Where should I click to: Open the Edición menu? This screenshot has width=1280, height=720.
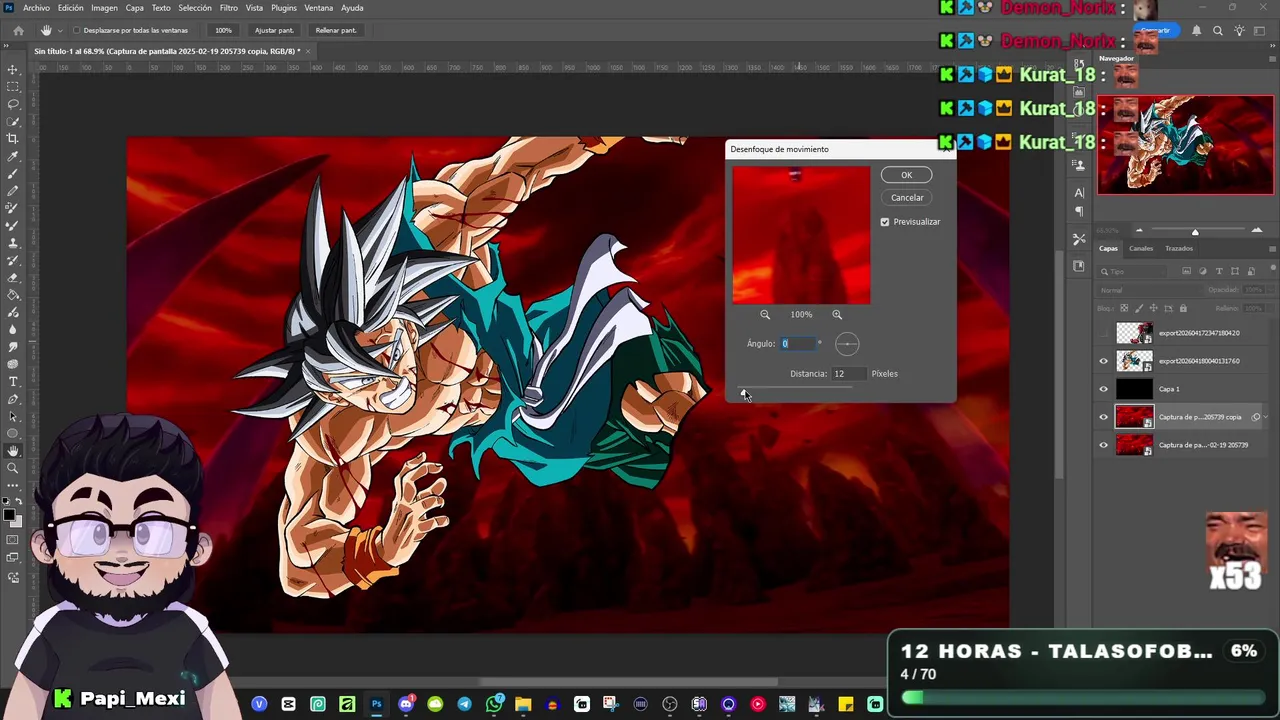click(x=70, y=8)
